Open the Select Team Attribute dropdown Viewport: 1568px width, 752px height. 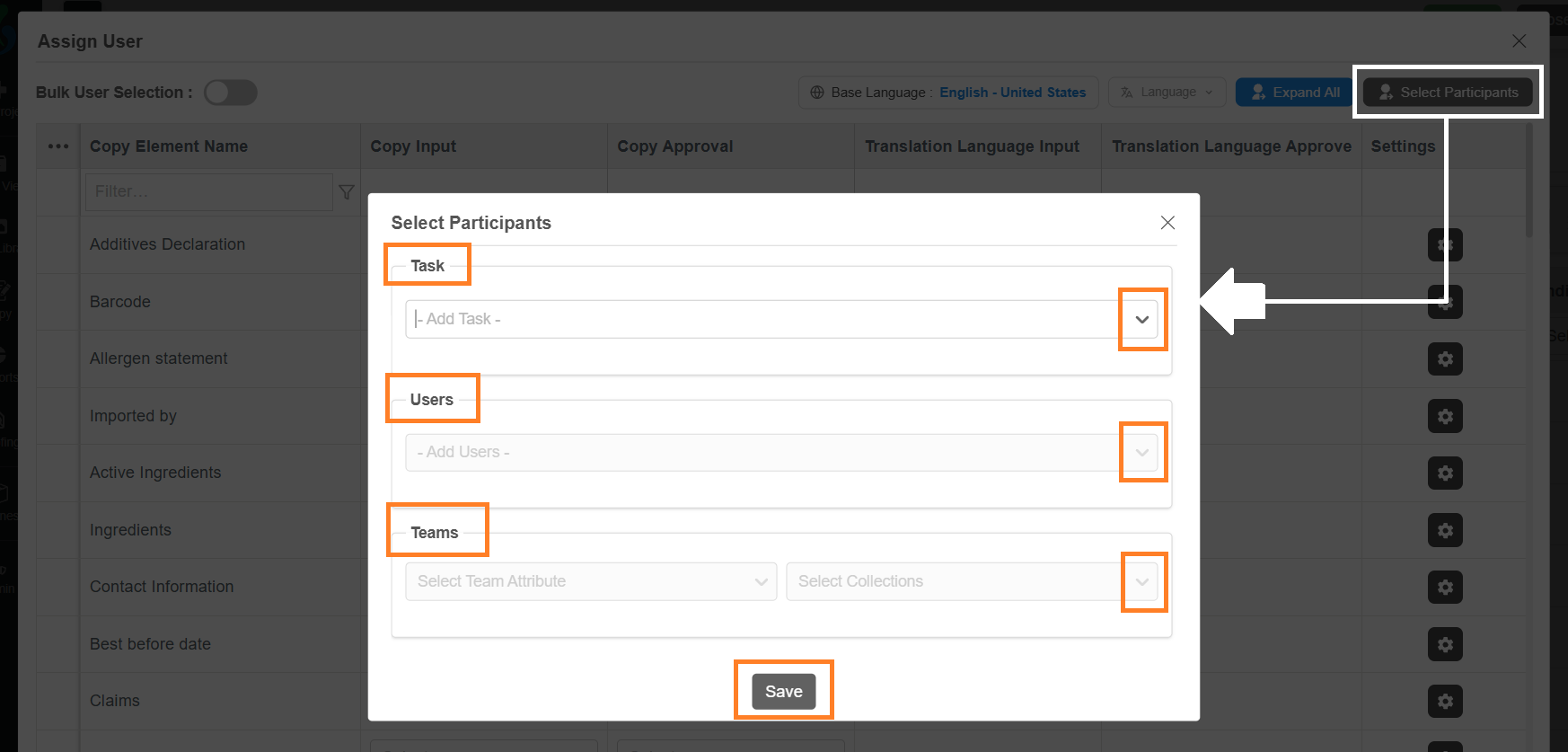(591, 581)
